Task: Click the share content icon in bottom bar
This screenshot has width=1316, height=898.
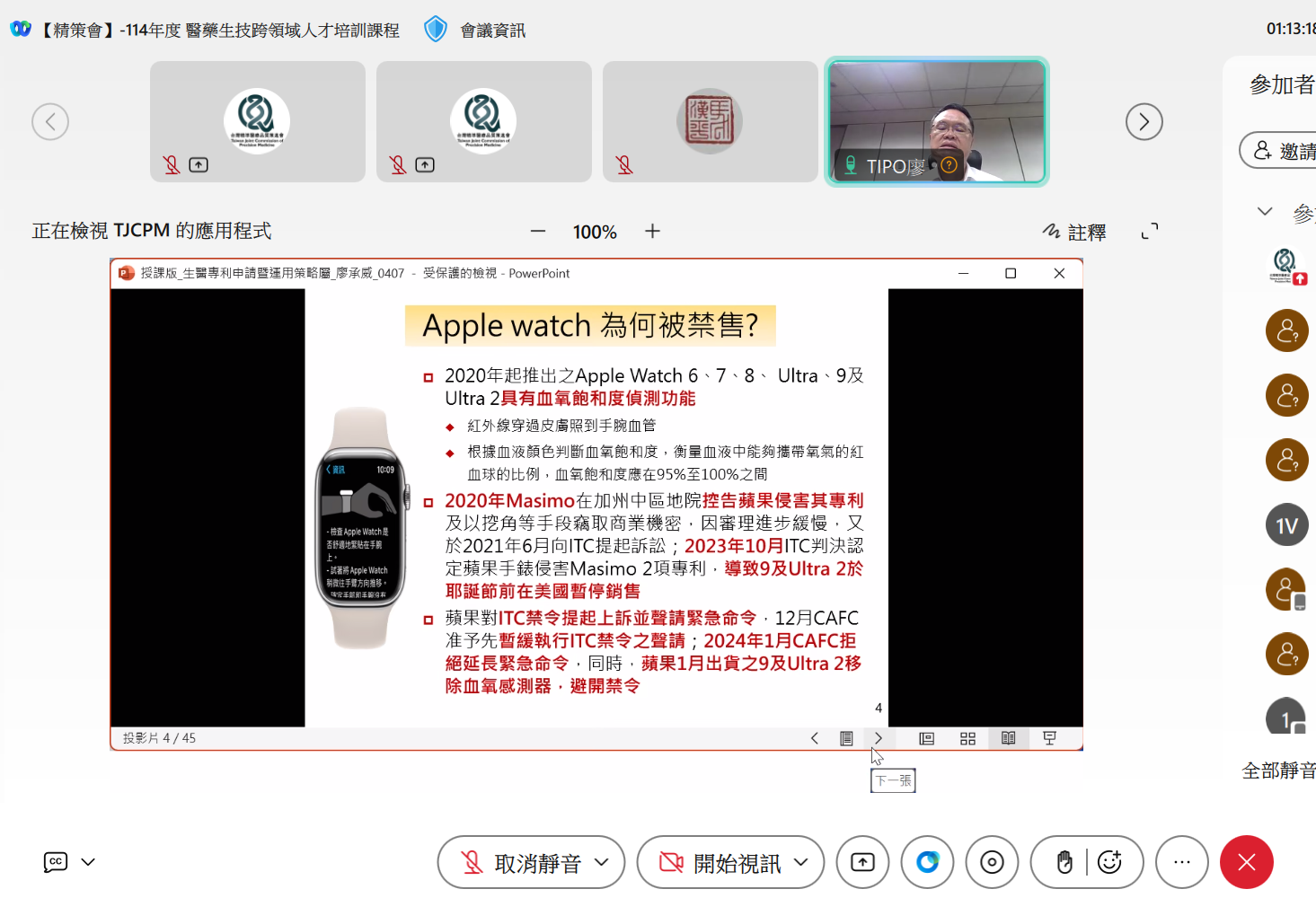Action: (862, 862)
